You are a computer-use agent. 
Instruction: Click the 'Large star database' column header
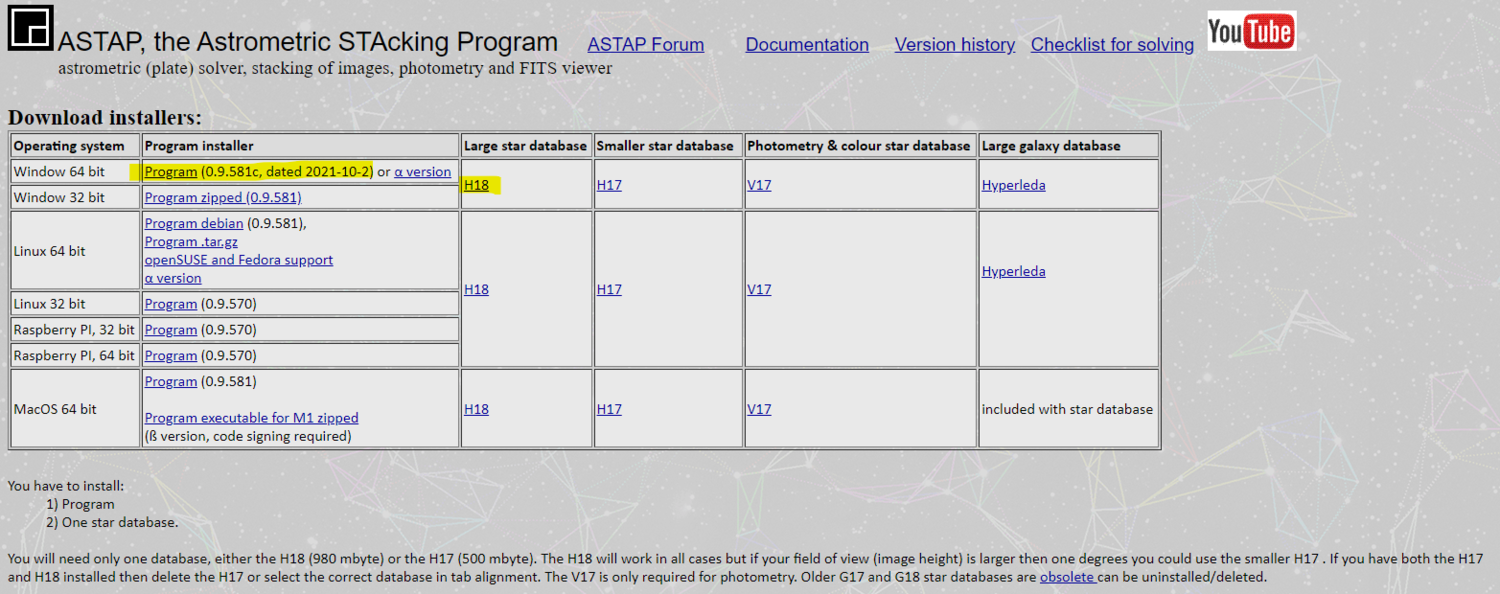[x=526, y=146]
